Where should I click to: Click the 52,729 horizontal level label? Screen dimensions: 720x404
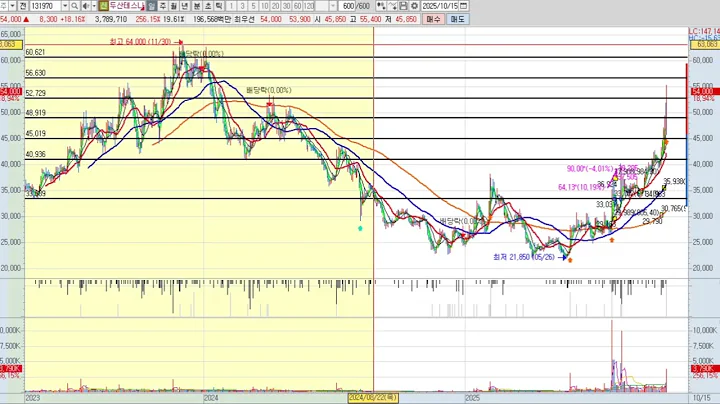pos(35,93)
